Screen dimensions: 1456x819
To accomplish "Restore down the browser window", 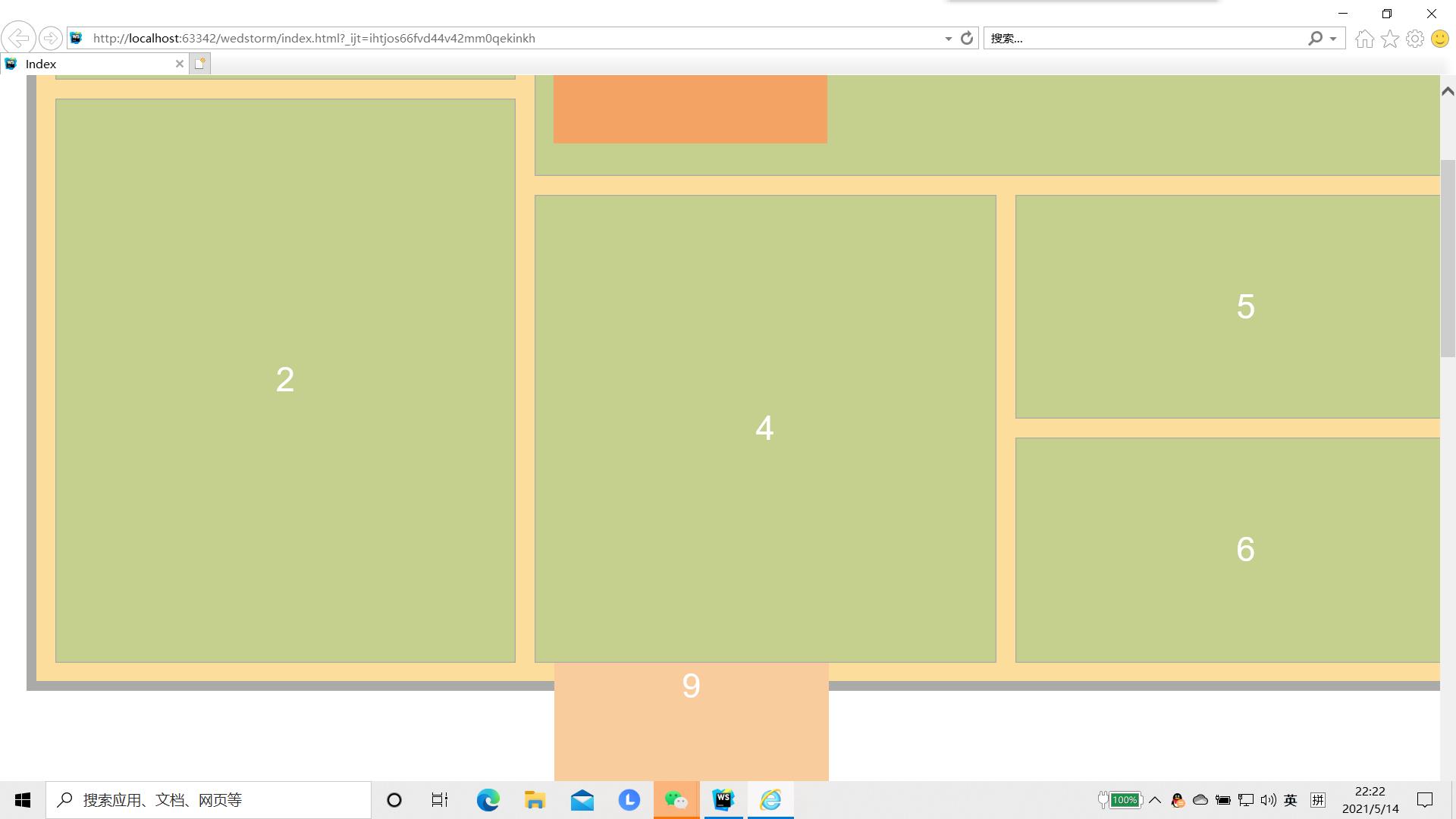I will (1387, 14).
